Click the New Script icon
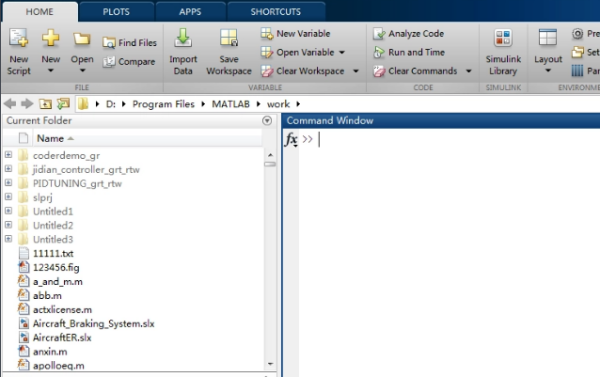Screen dimensions: 600x377 point(18,38)
